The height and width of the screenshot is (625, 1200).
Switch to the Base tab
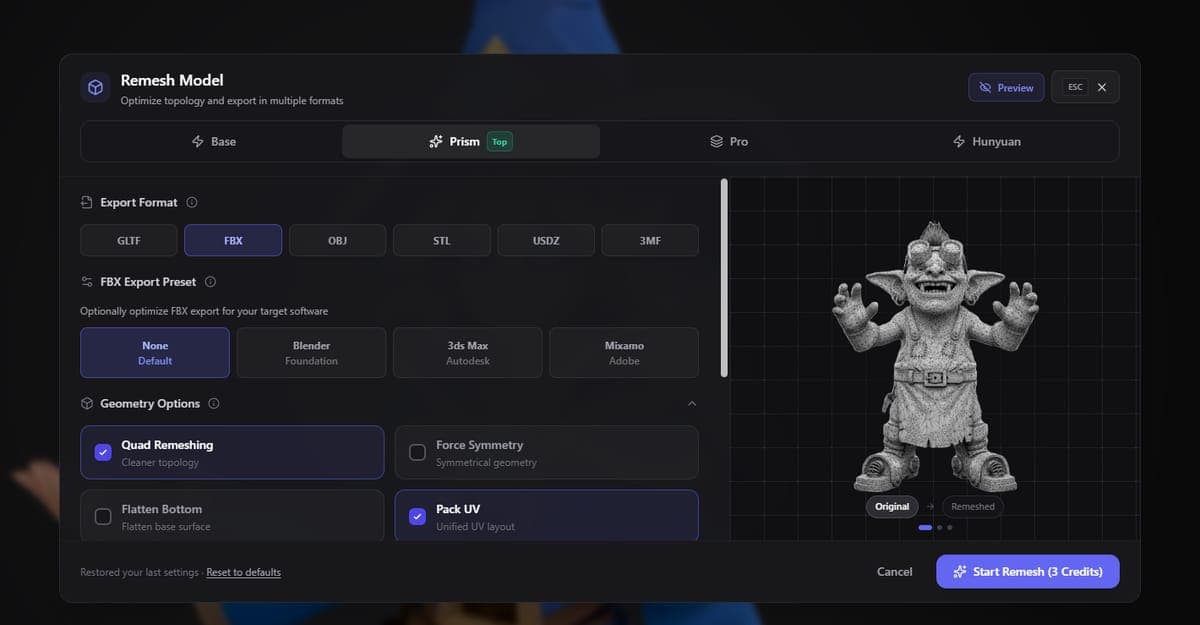click(213, 142)
